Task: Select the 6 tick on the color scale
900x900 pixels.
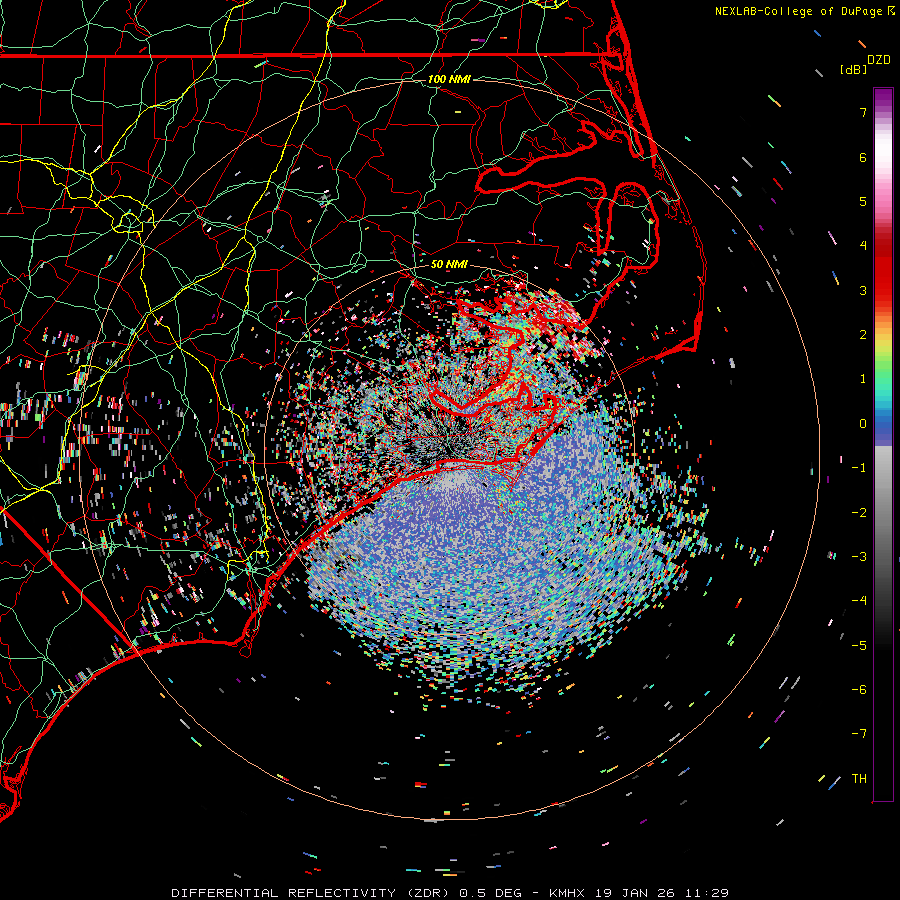Action: coord(863,157)
